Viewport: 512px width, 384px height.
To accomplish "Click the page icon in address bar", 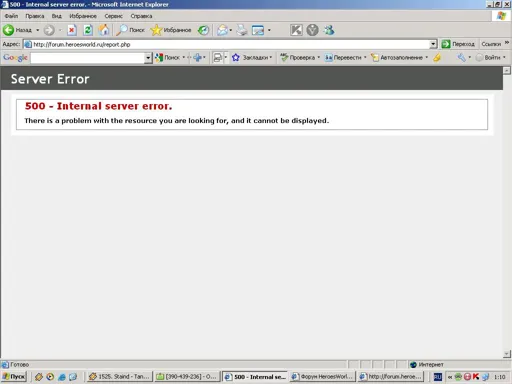I will [x=28, y=44].
